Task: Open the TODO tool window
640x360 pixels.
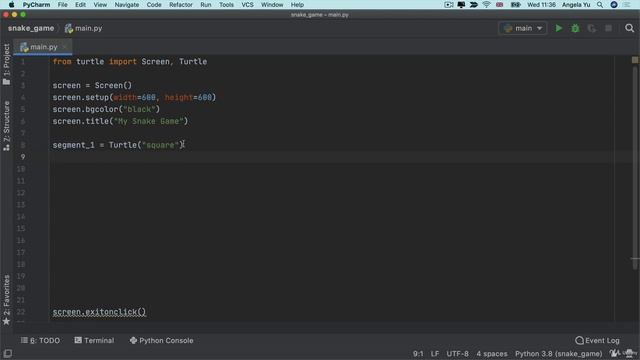Action: (x=40, y=340)
